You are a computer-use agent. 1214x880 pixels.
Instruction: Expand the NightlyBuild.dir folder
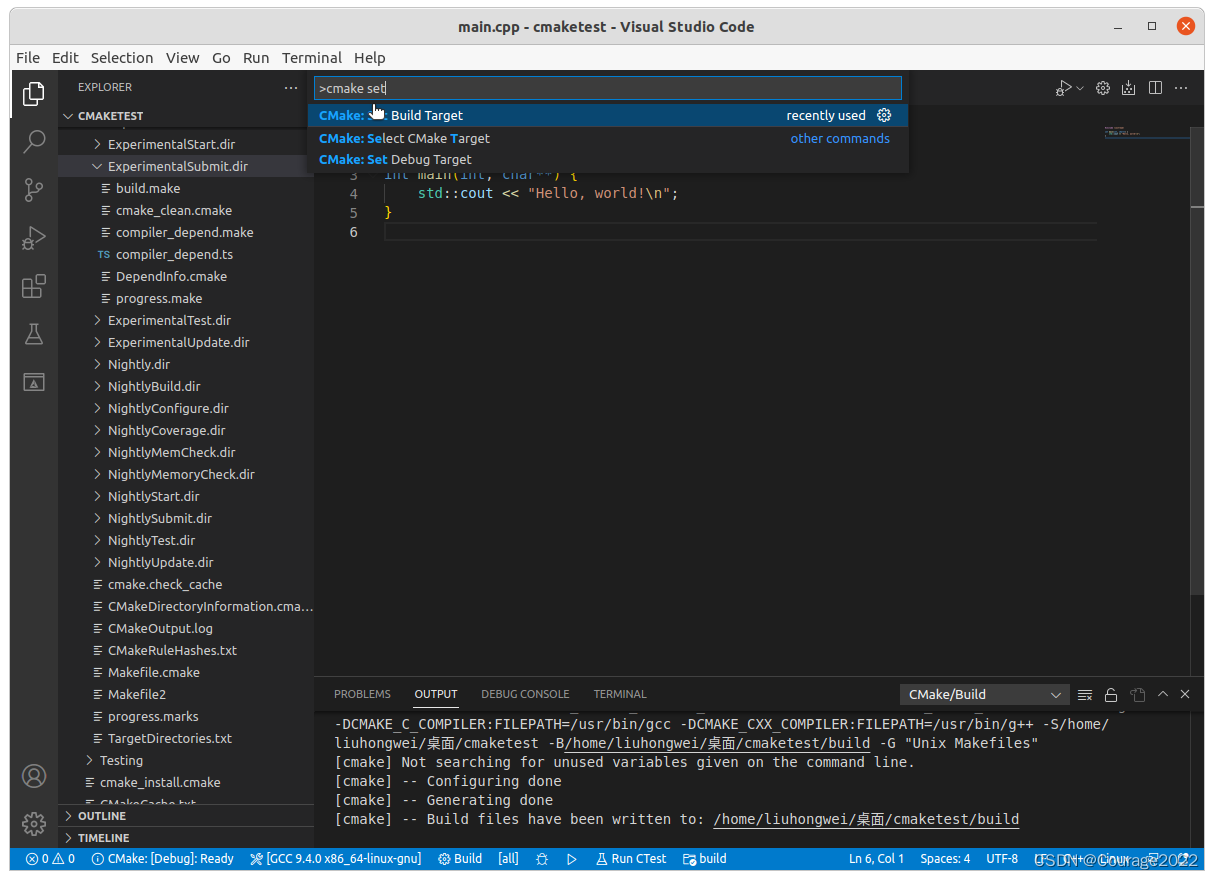coord(186,386)
